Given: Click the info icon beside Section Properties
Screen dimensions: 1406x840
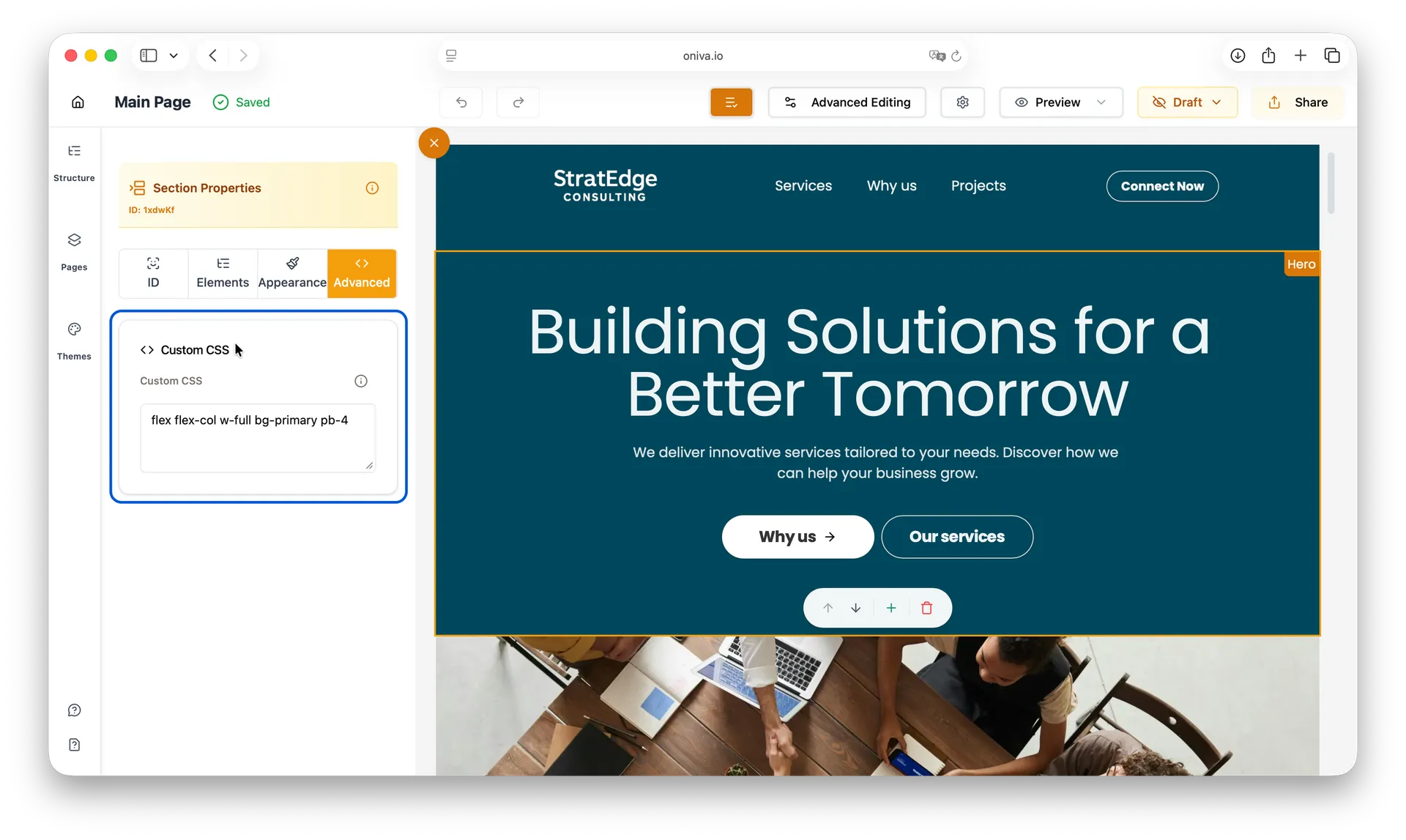Looking at the screenshot, I should tap(373, 188).
